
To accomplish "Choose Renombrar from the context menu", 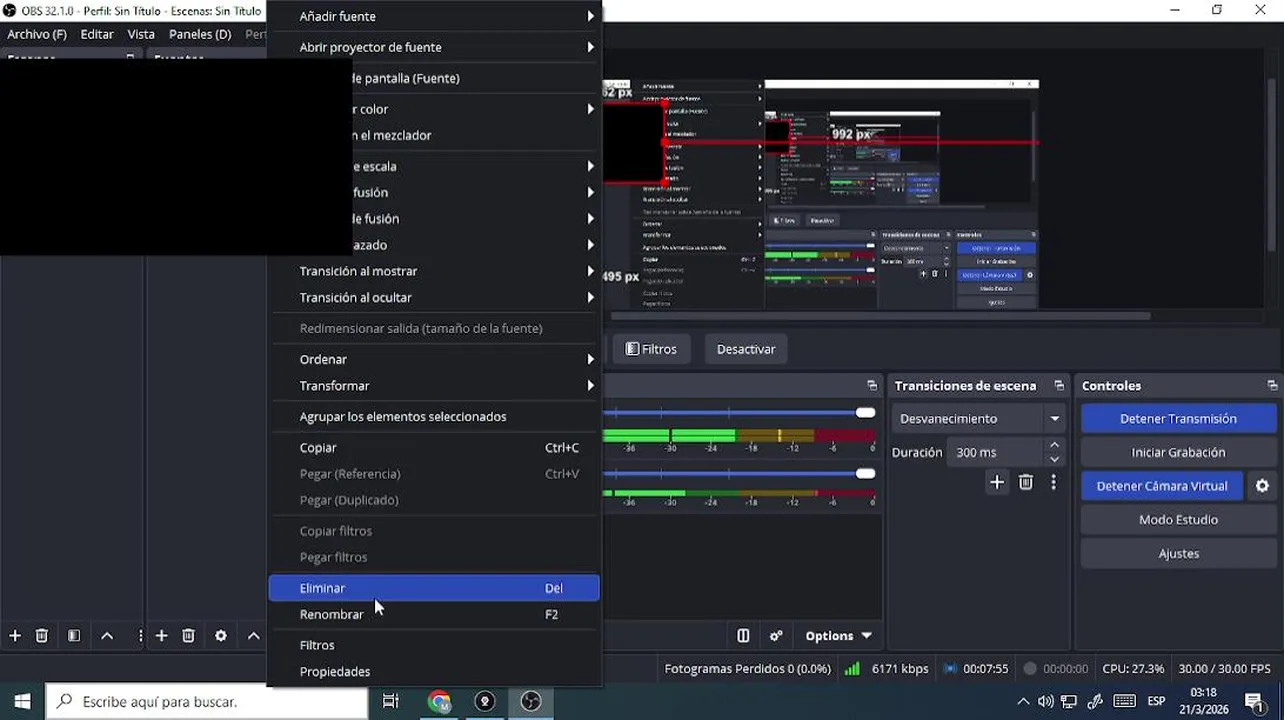I will coord(435,614).
